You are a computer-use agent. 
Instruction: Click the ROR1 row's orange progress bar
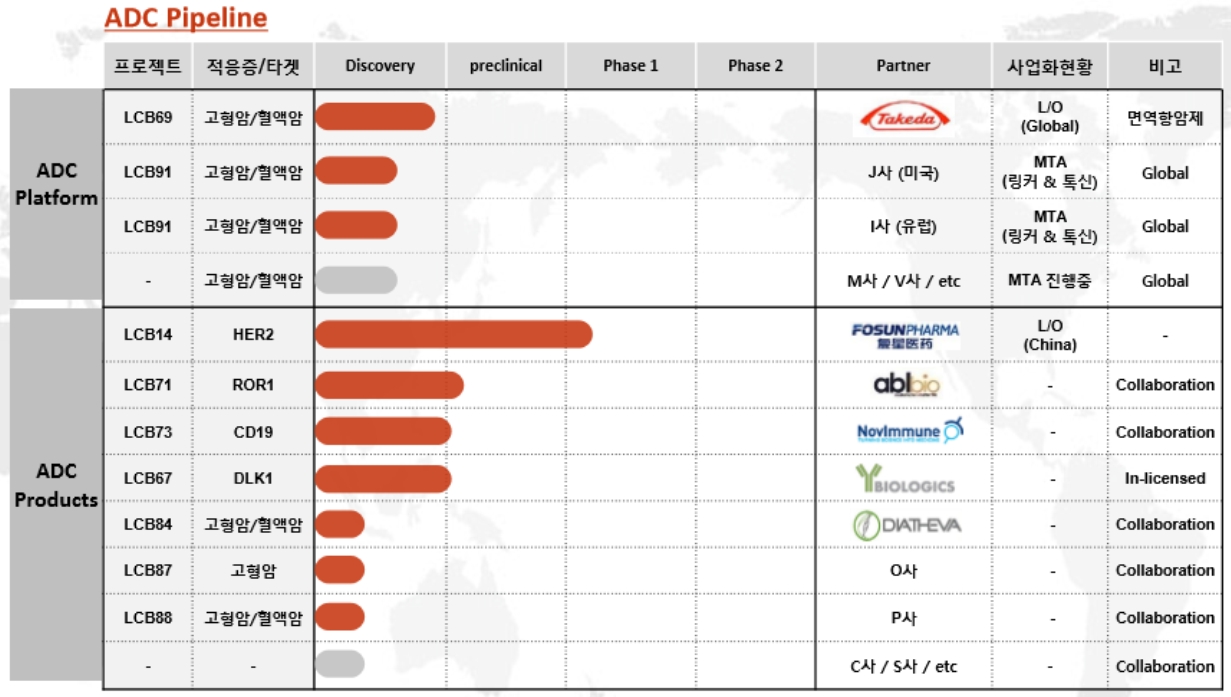point(389,385)
